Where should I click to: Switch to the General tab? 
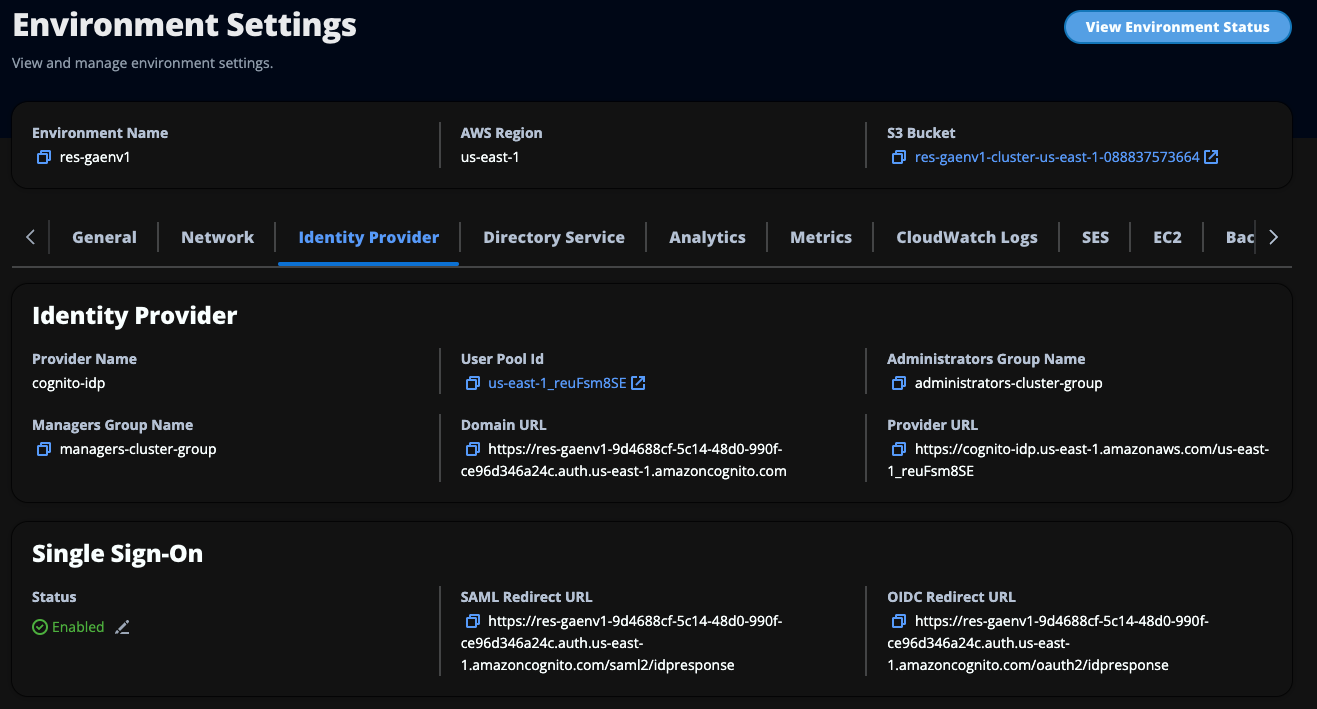tap(104, 237)
